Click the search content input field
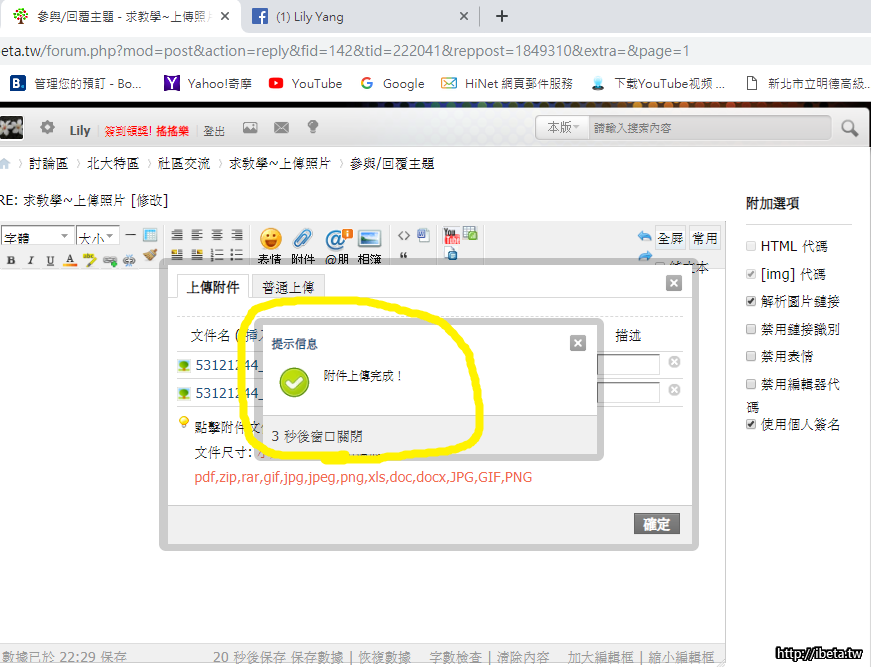Screen dimensions: 871x667 pyautogui.click(x=710, y=128)
